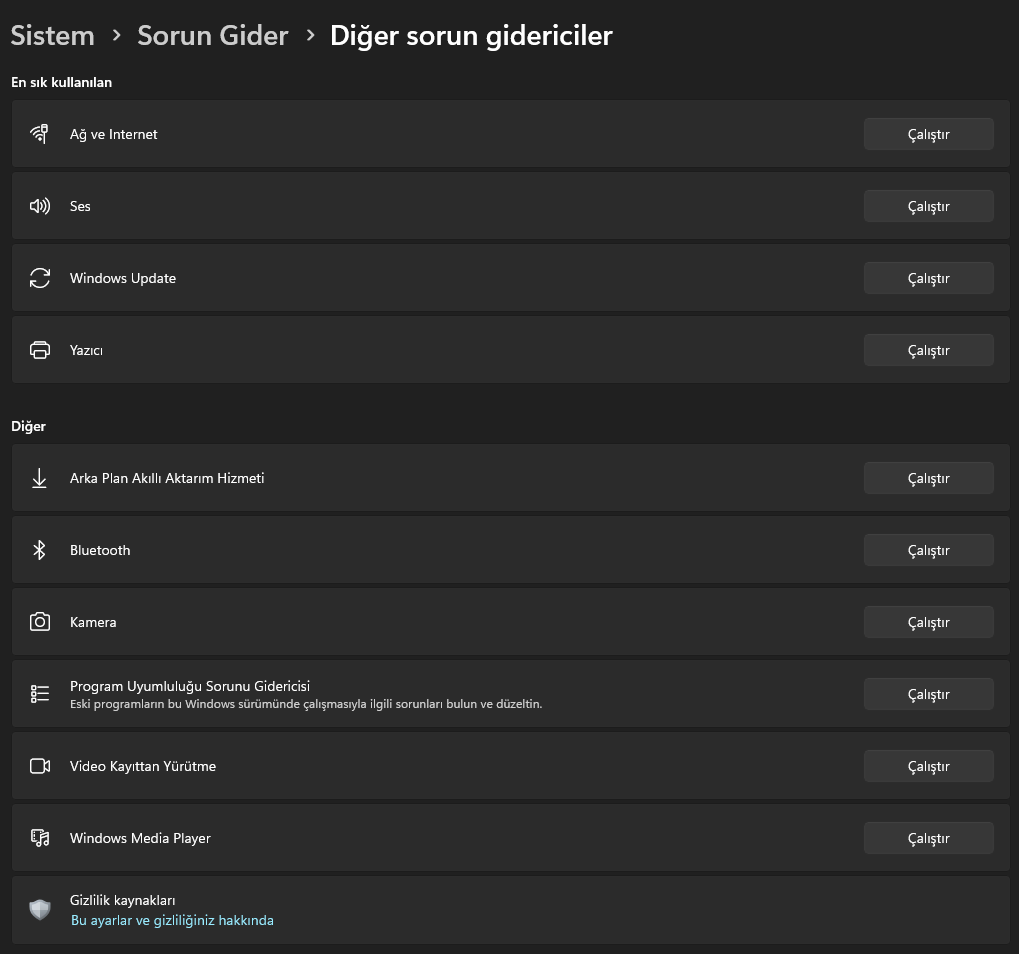This screenshot has width=1019, height=954.
Task: Click the Ses speaker icon
Action: pos(40,205)
